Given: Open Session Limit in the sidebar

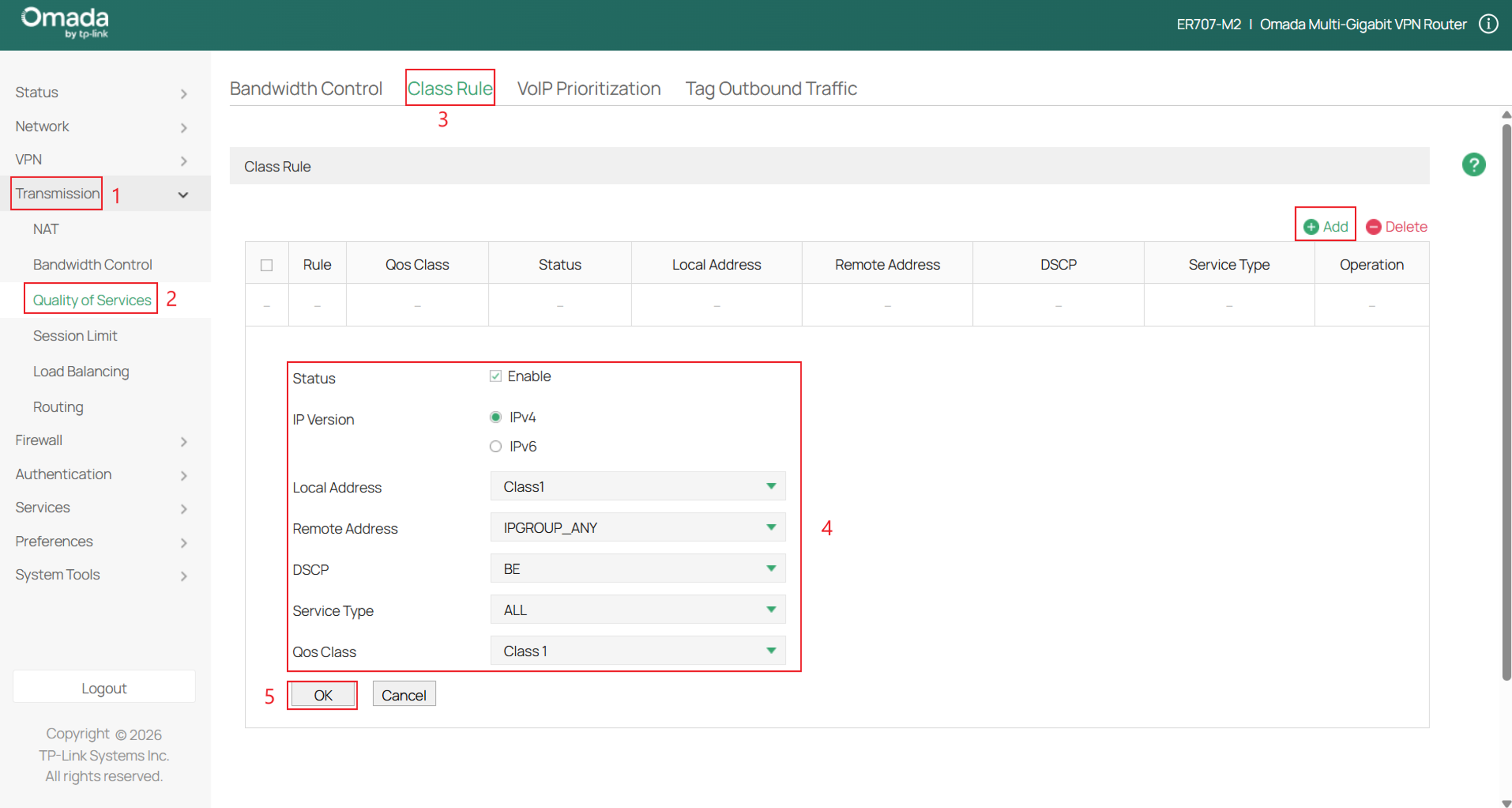Looking at the screenshot, I should [75, 336].
